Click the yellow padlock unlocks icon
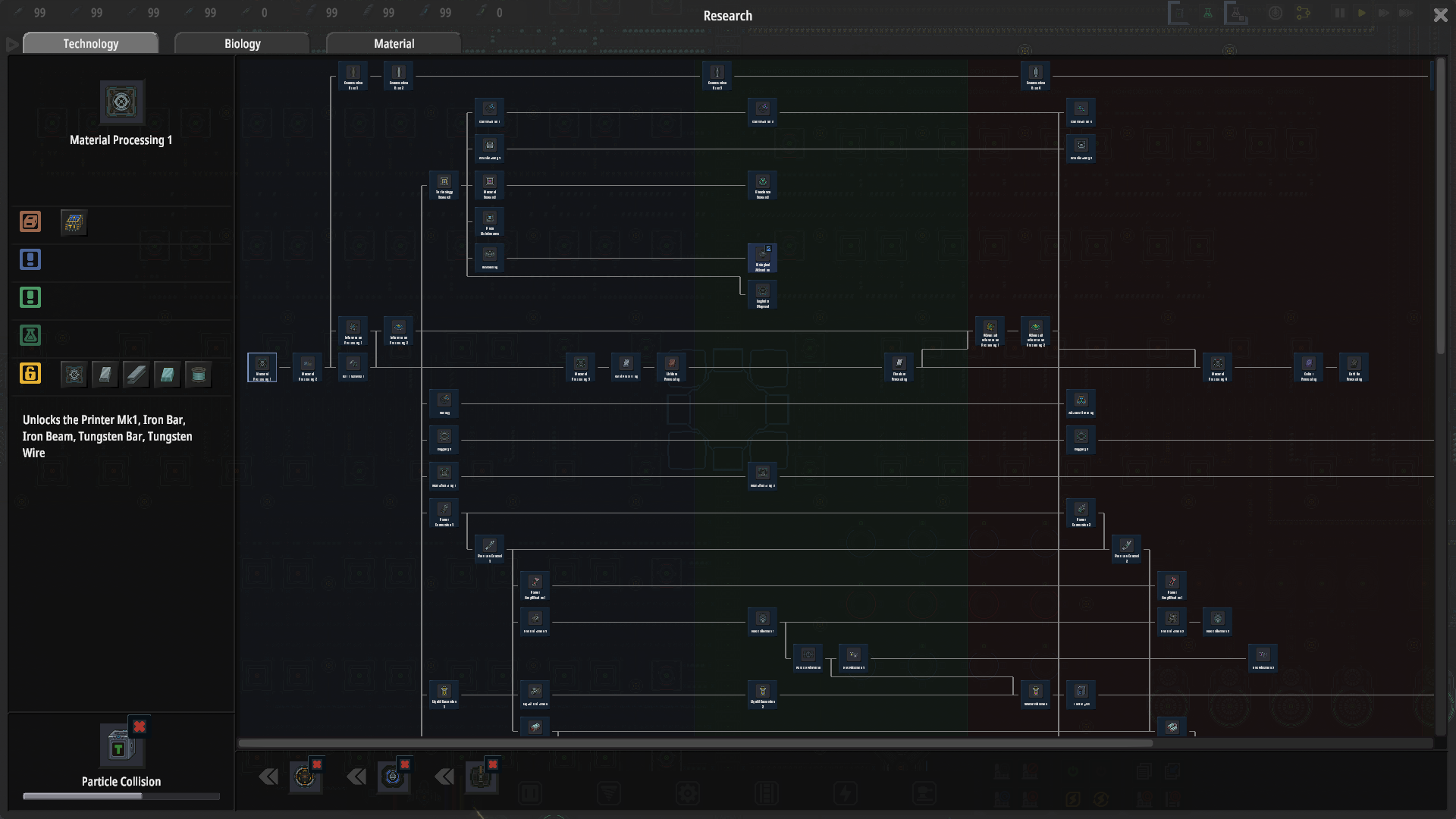Viewport: 1456px width, 819px height. click(30, 373)
